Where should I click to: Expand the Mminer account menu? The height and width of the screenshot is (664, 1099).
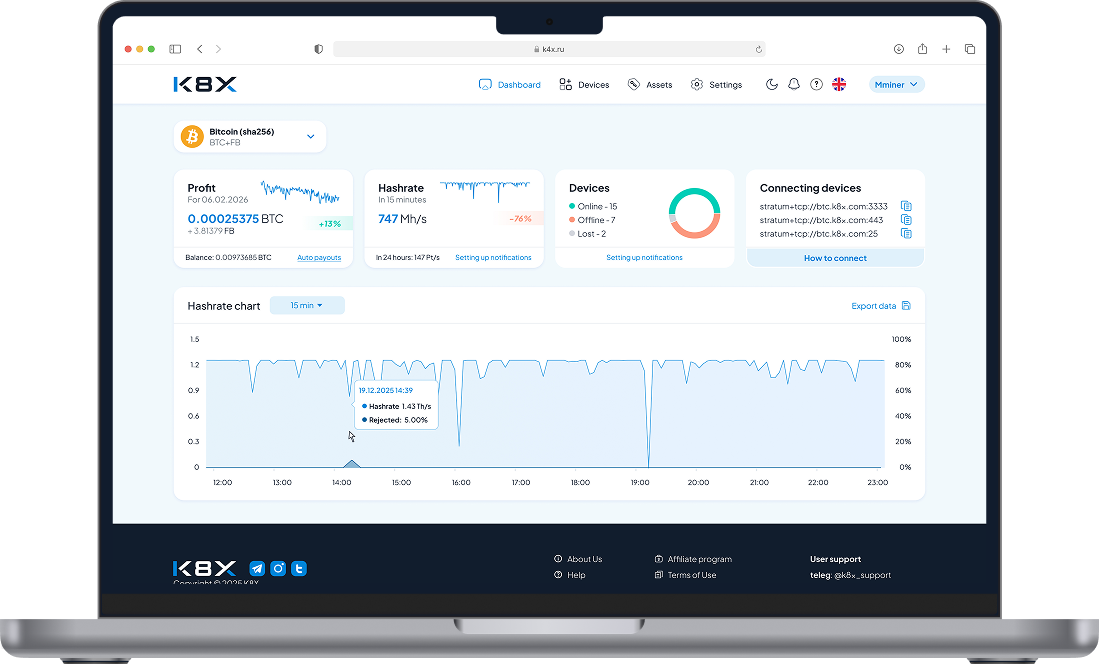tap(896, 85)
